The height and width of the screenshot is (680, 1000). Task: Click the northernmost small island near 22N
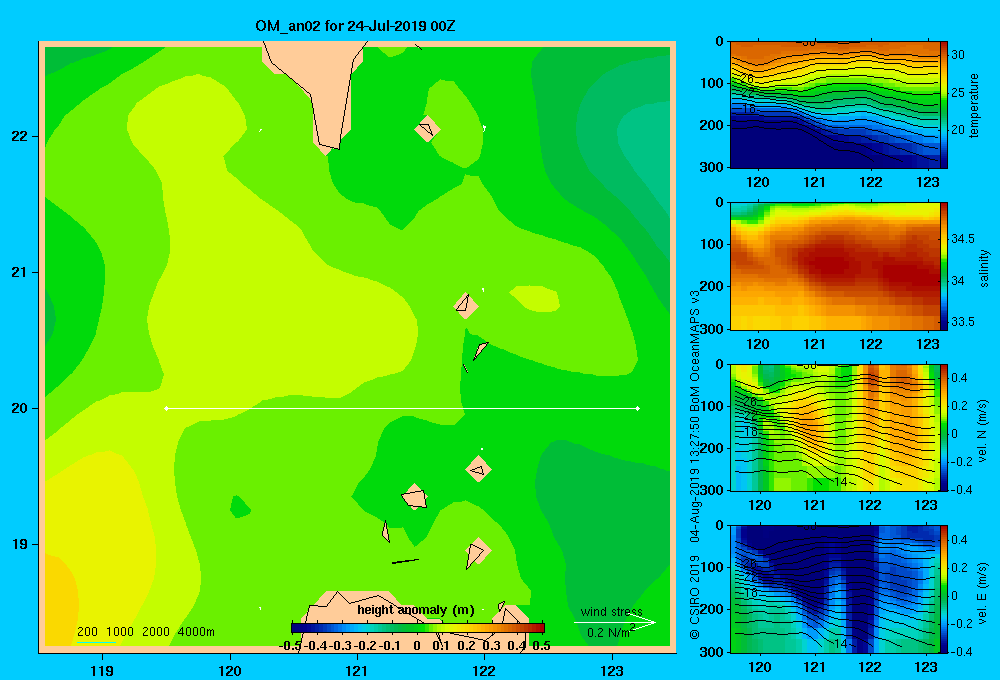click(x=427, y=129)
